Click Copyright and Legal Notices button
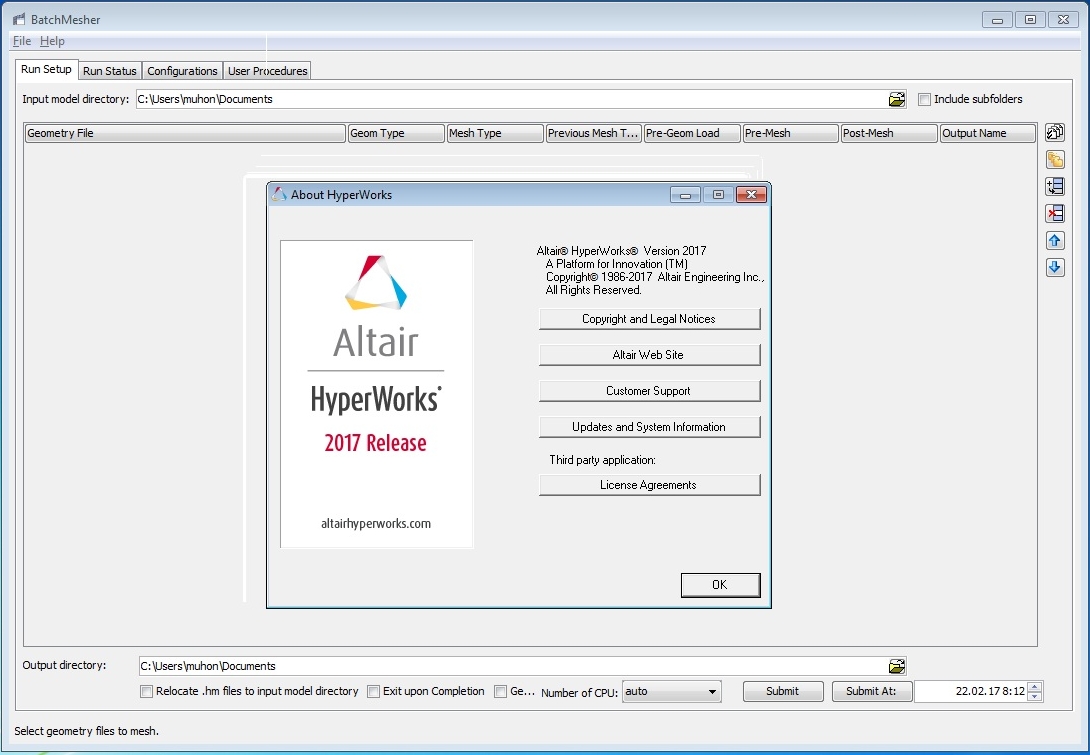The height and width of the screenshot is (755, 1090). (649, 319)
